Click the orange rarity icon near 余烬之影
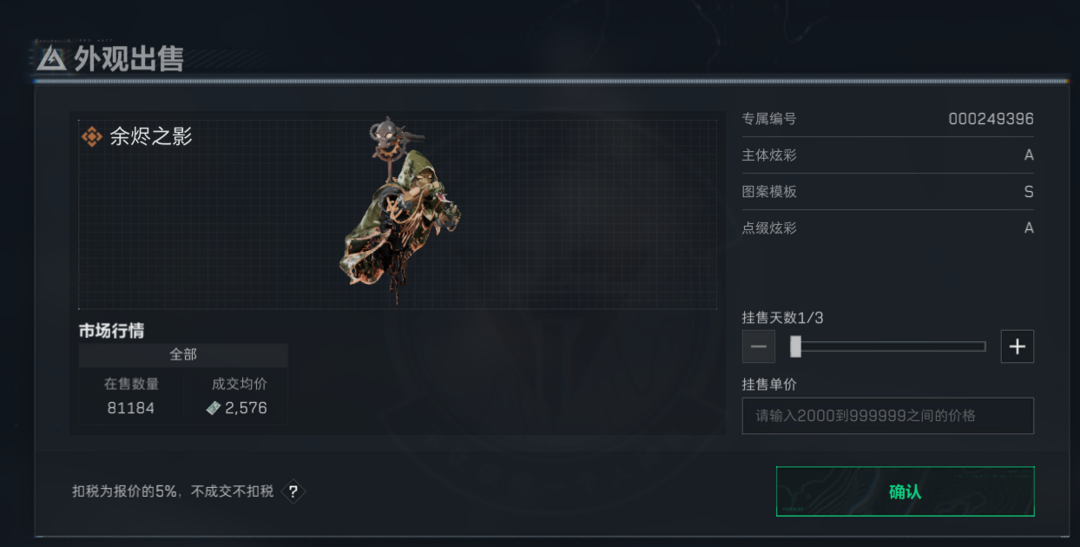Viewport: 1080px width, 547px height. pos(92,136)
